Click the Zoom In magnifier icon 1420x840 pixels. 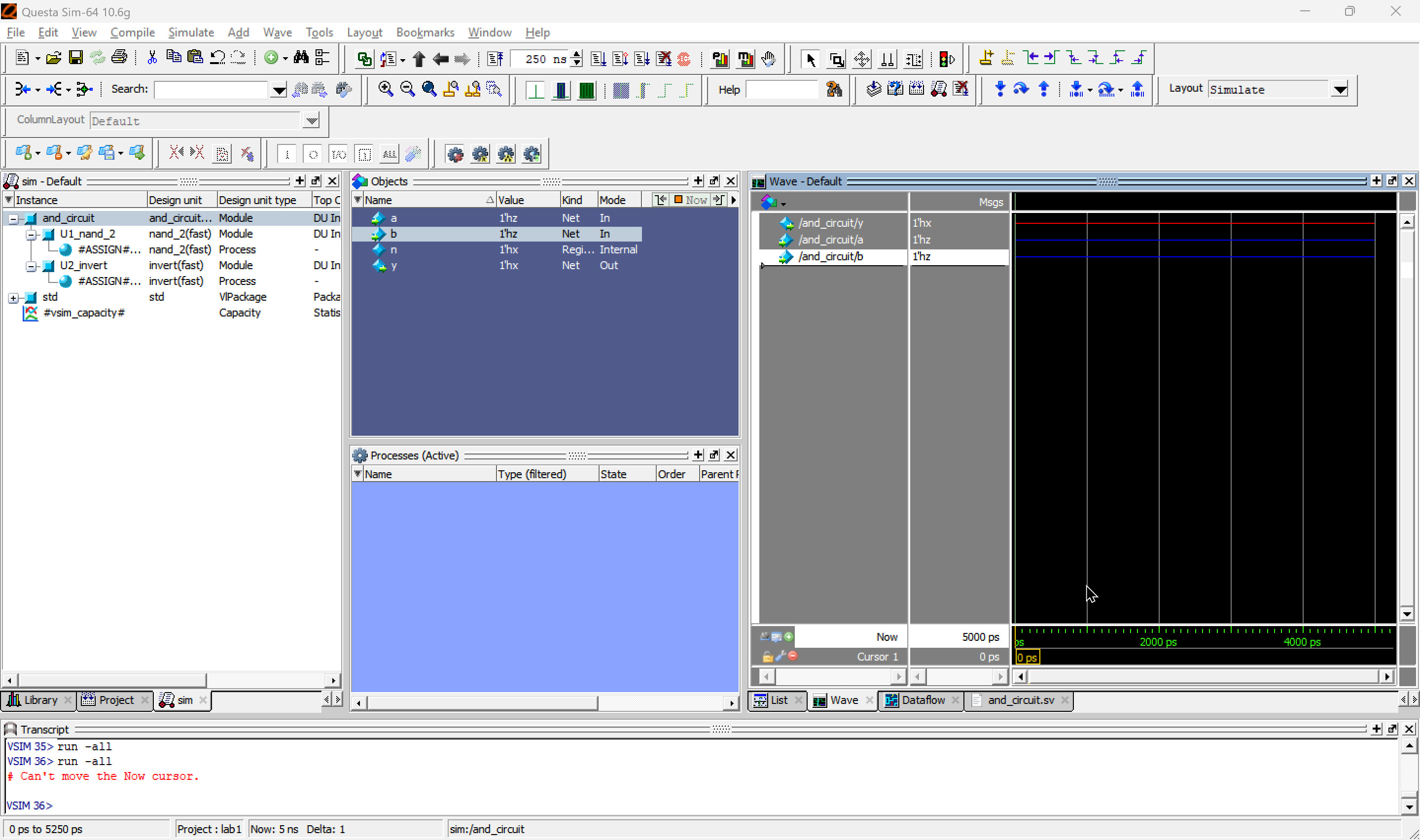(x=386, y=89)
